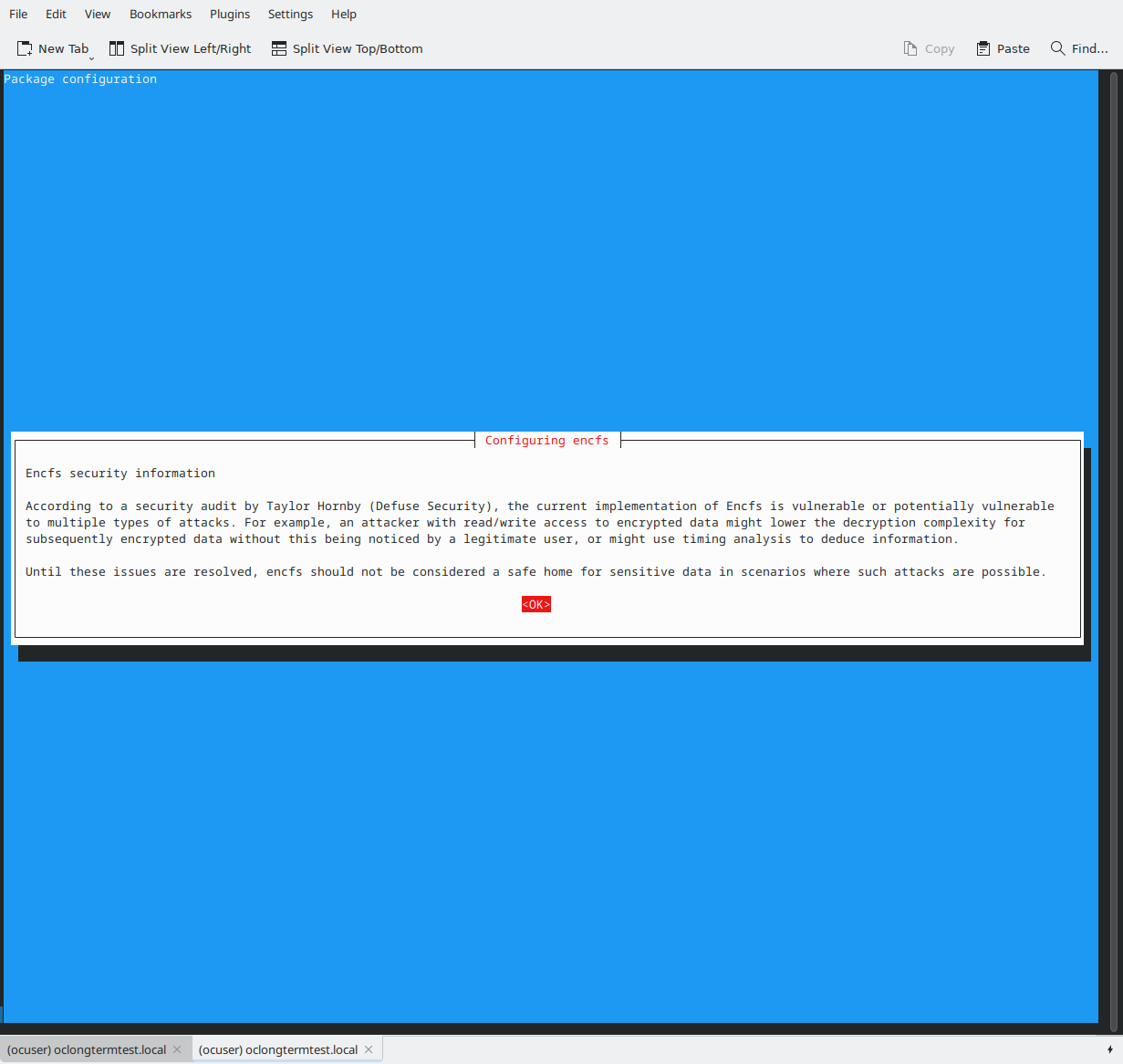
Task: Open Find with the magnifier icon
Action: 1058,48
